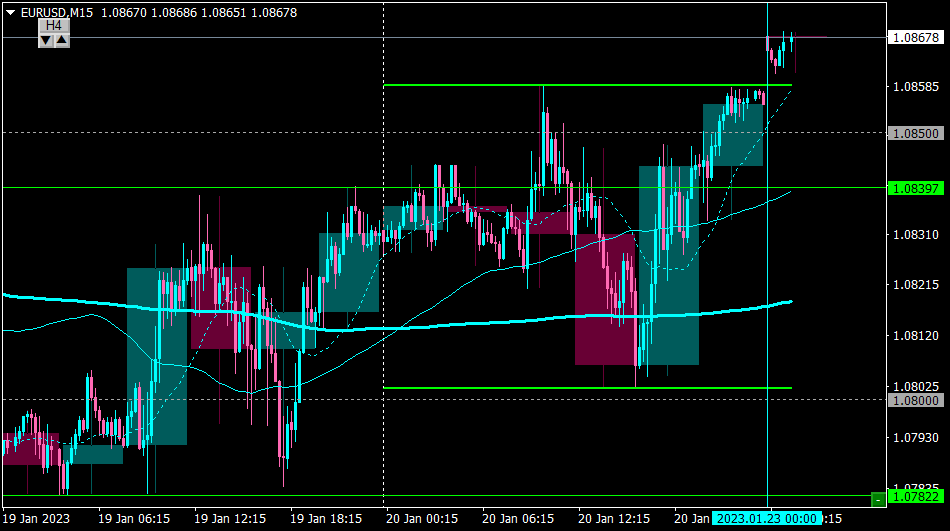Click the 20 Jan 06:15 time label
The width and height of the screenshot is (950, 531).
pos(518,519)
